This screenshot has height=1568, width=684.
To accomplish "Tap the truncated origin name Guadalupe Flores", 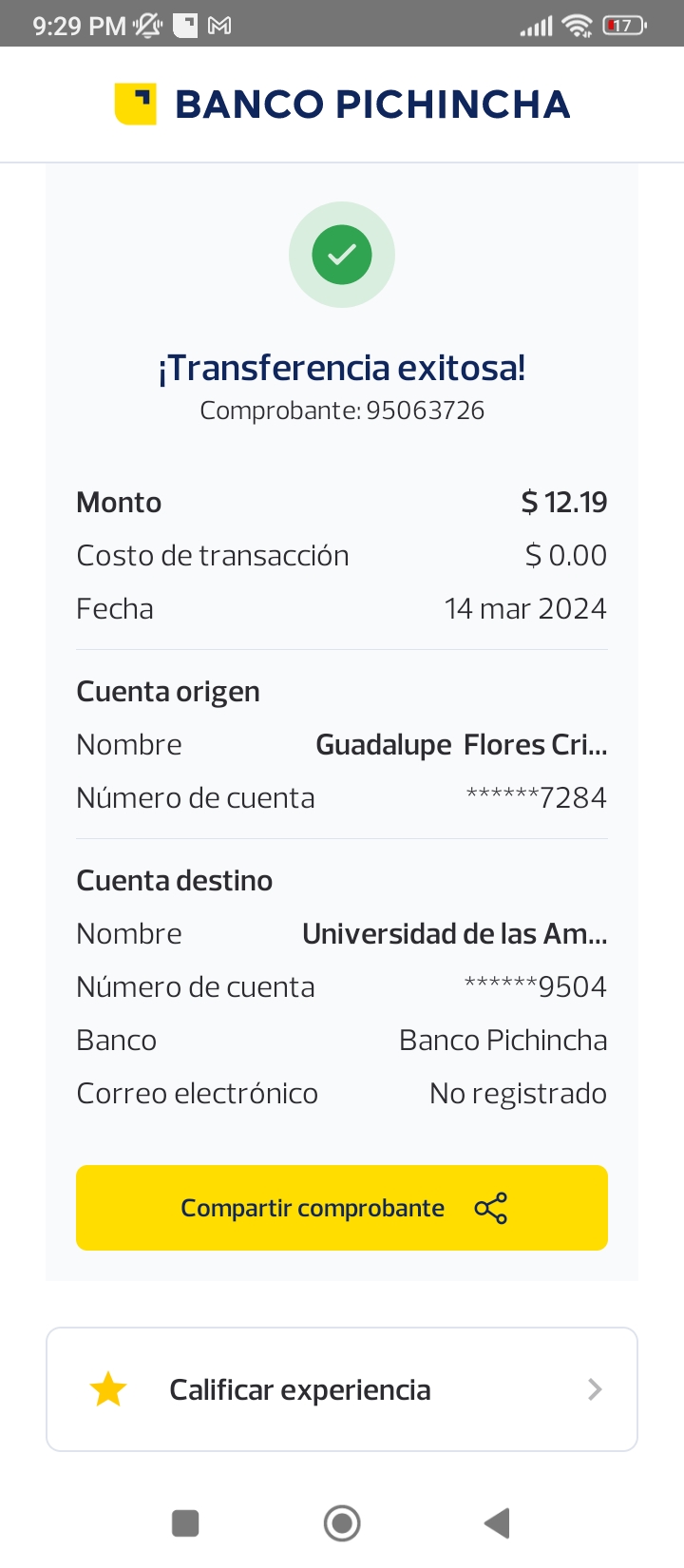I will 461,745.
